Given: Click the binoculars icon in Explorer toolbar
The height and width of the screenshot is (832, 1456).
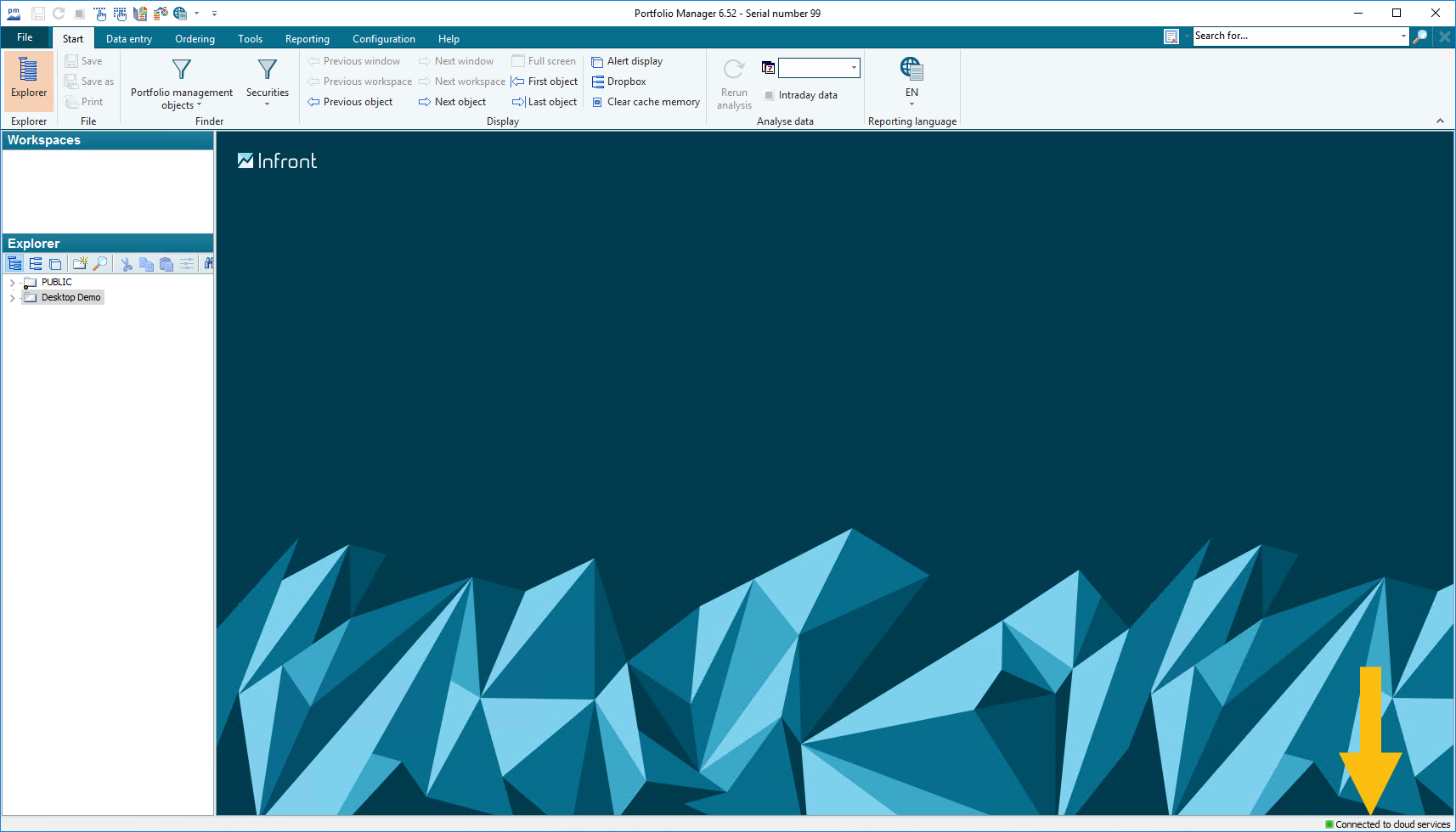Looking at the screenshot, I should click(x=208, y=264).
